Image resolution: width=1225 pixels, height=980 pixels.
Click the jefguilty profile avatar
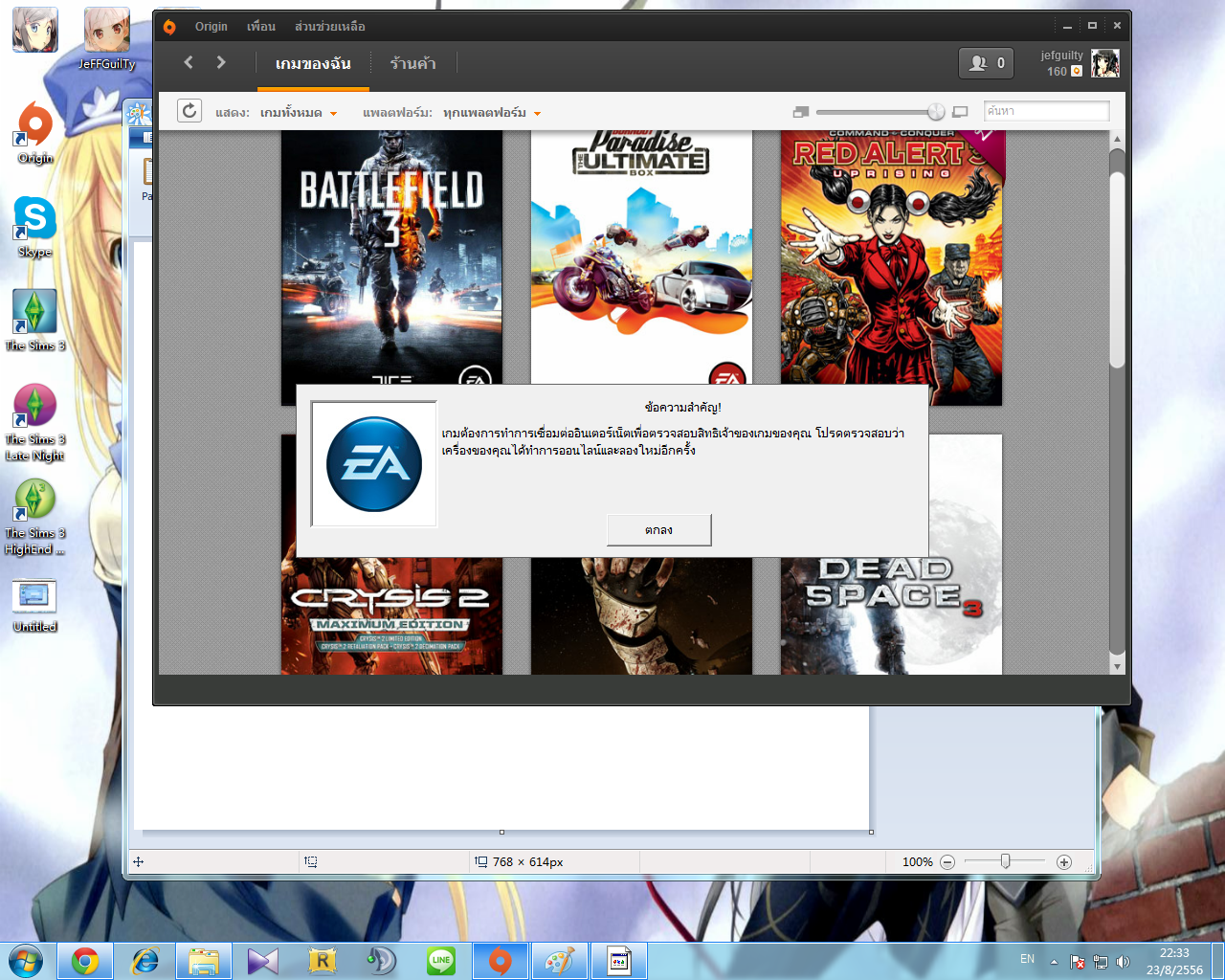[1105, 63]
